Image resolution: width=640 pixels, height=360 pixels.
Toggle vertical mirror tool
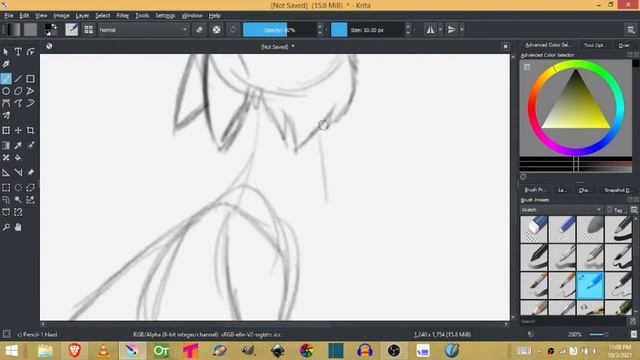[451, 30]
